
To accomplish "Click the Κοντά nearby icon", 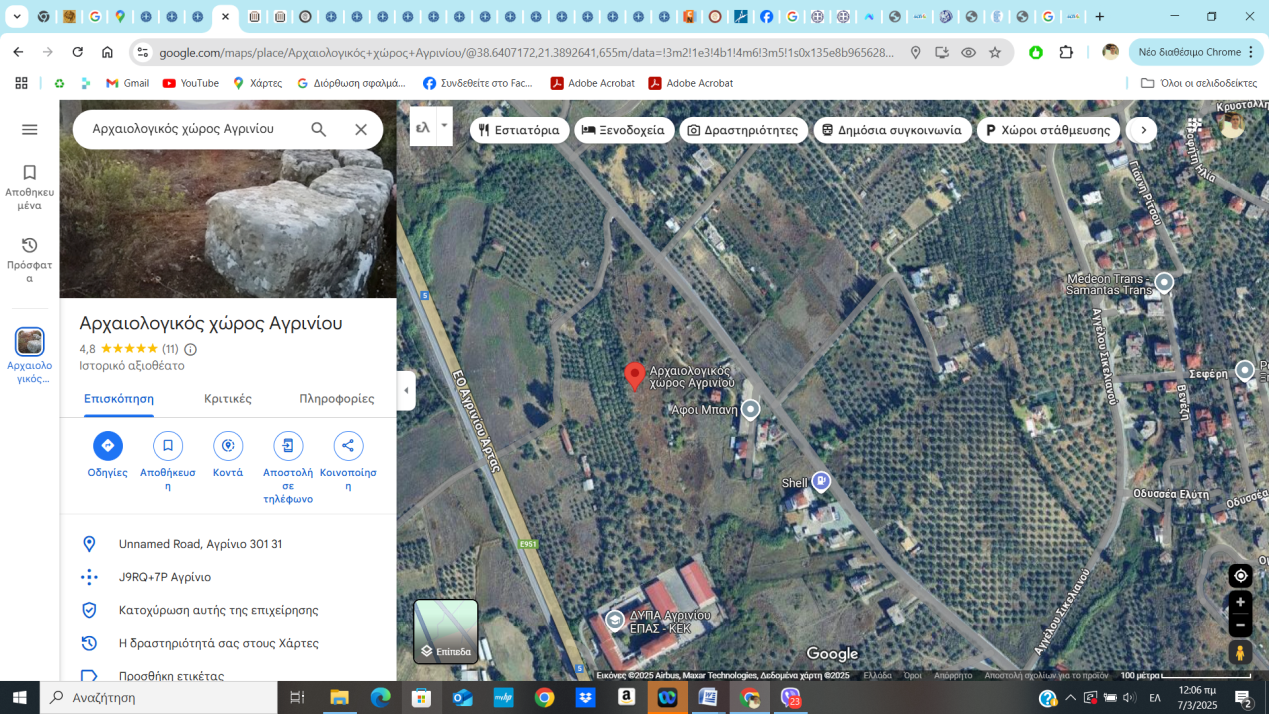I will point(228,446).
